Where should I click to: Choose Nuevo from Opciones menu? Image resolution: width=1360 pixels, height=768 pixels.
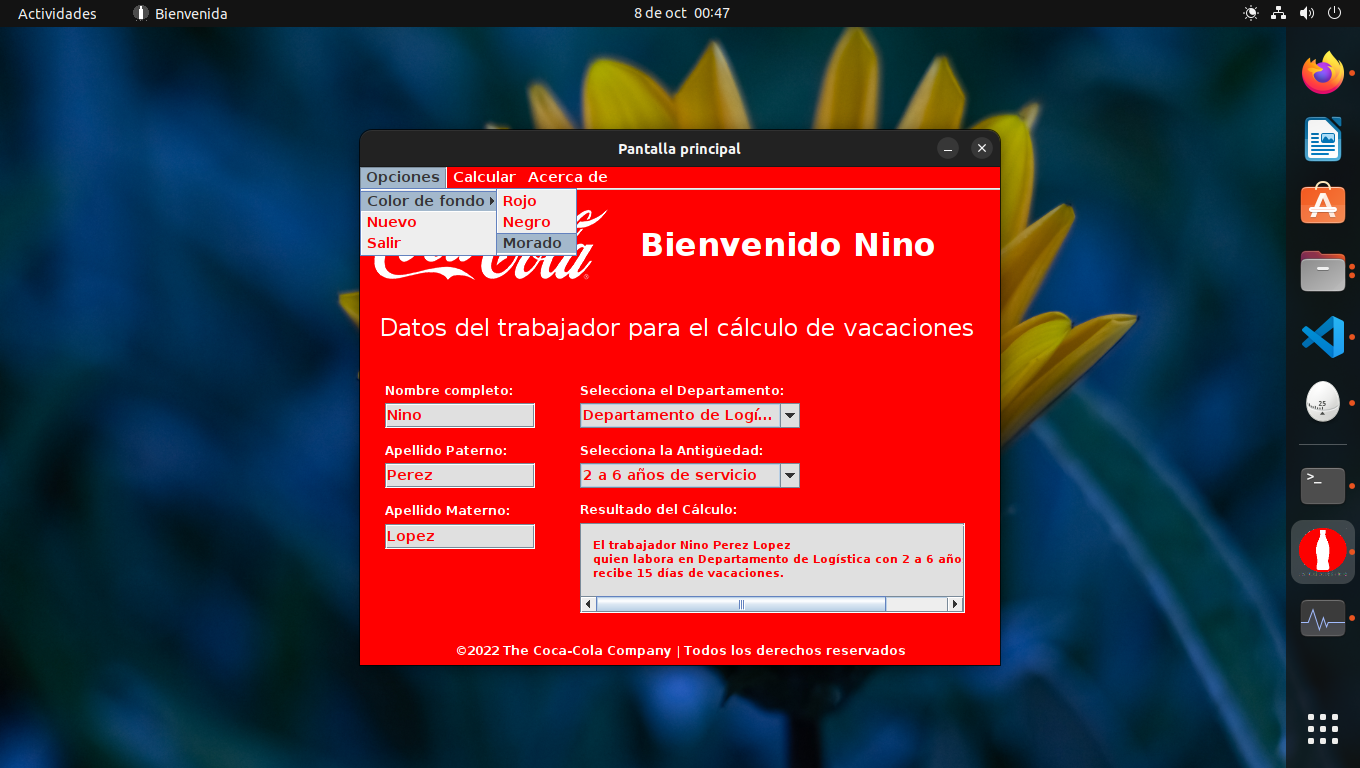(429, 222)
